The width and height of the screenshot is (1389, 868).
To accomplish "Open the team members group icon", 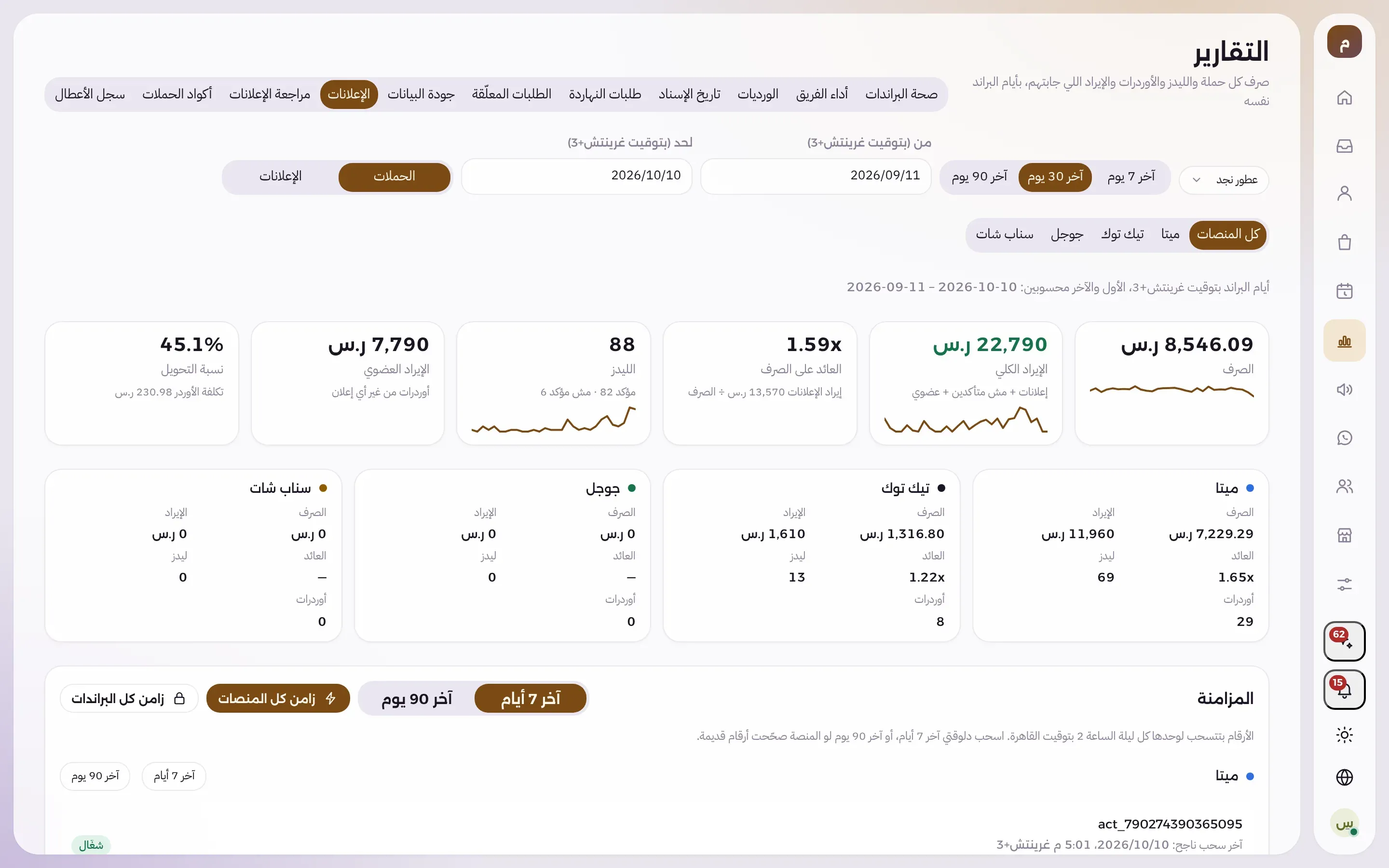I will 1344,487.
